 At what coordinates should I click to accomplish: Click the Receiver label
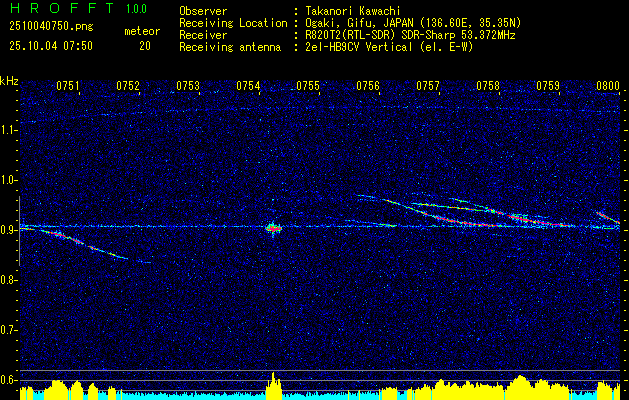point(203,35)
